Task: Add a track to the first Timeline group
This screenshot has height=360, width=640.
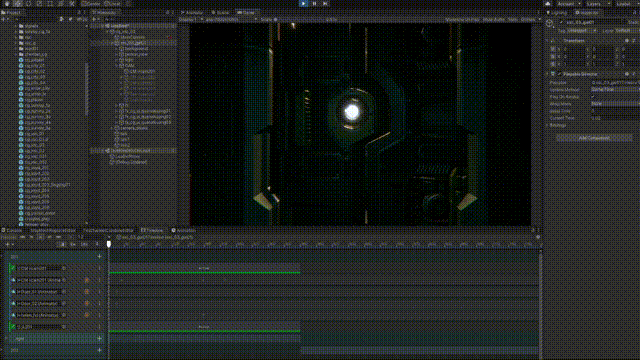Action: point(99,256)
